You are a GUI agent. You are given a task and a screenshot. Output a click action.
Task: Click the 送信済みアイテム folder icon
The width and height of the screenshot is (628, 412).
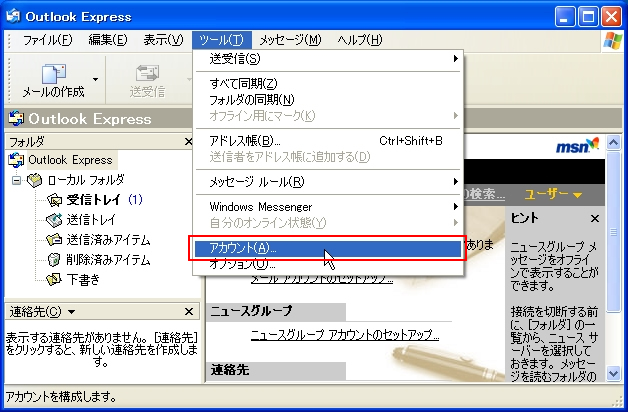pyautogui.click(x=54, y=240)
